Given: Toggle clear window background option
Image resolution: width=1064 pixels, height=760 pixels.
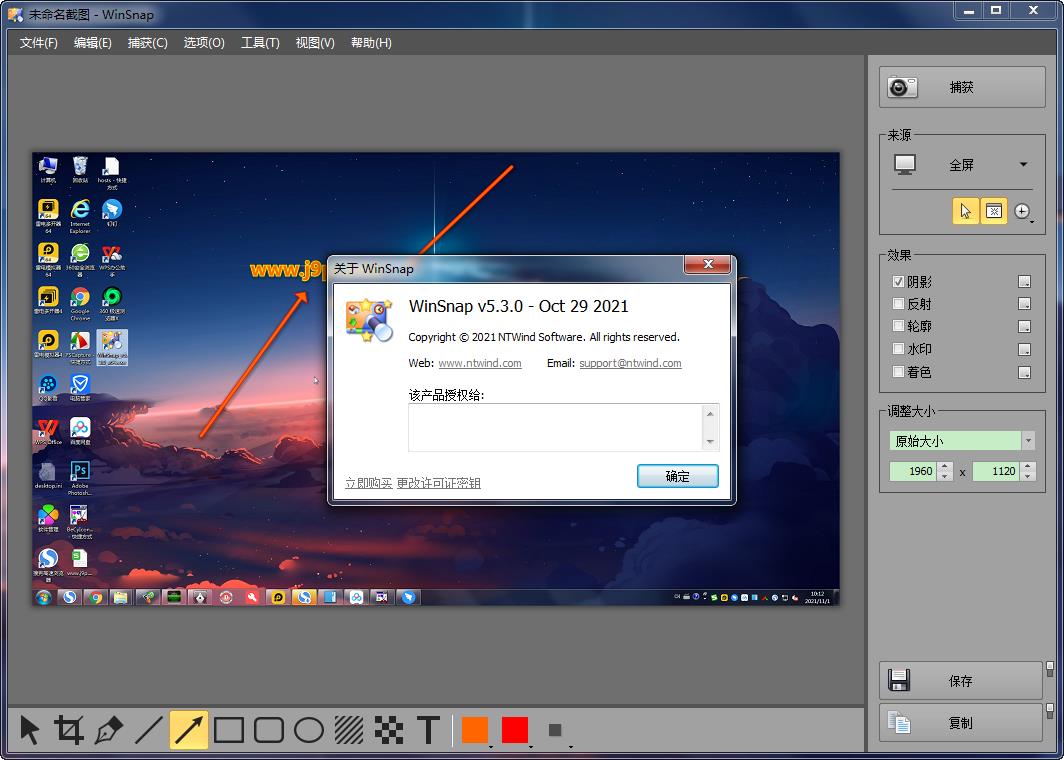Looking at the screenshot, I should coord(993,211).
